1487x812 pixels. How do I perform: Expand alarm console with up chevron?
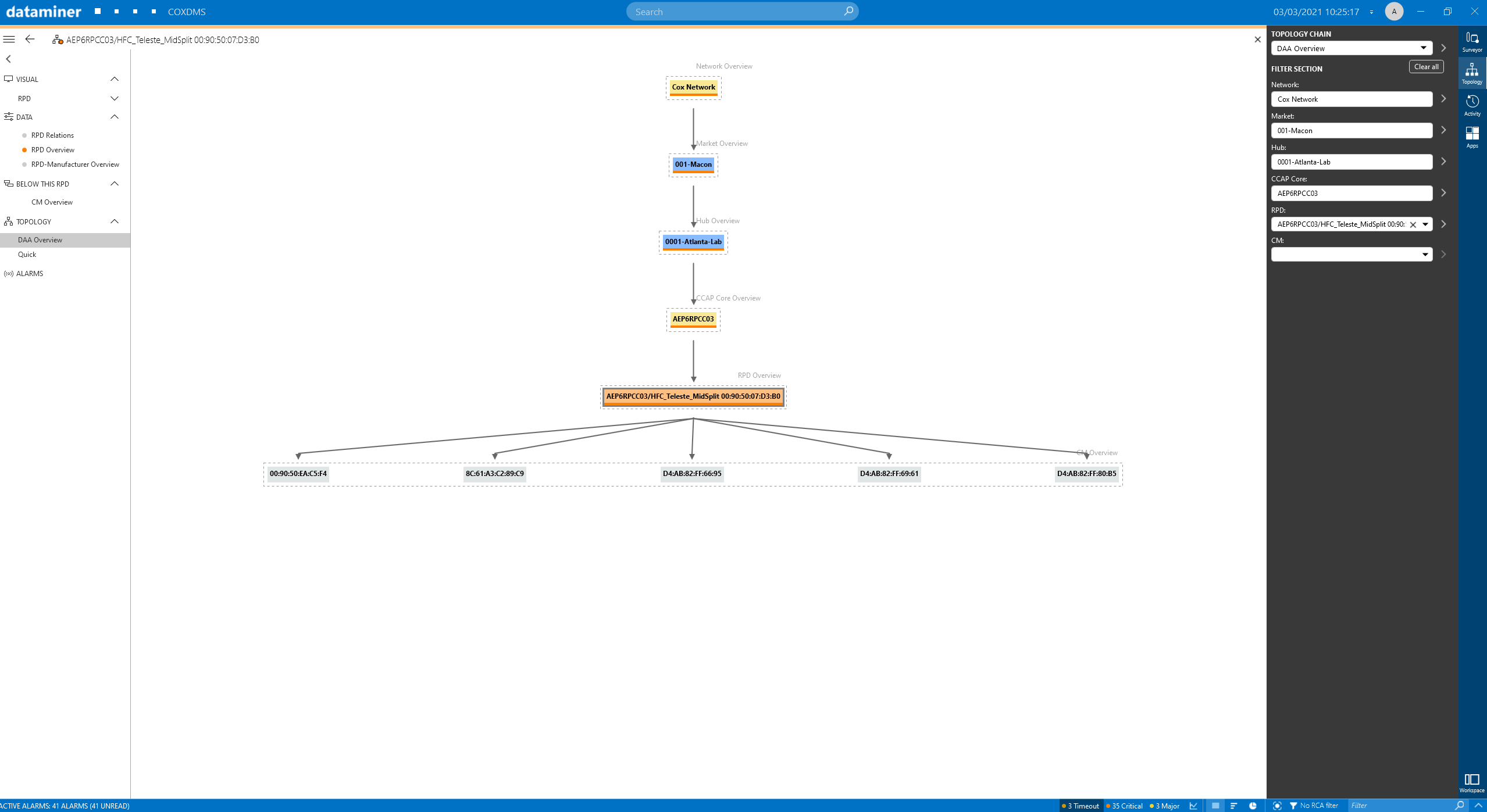[x=1478, y=806]
